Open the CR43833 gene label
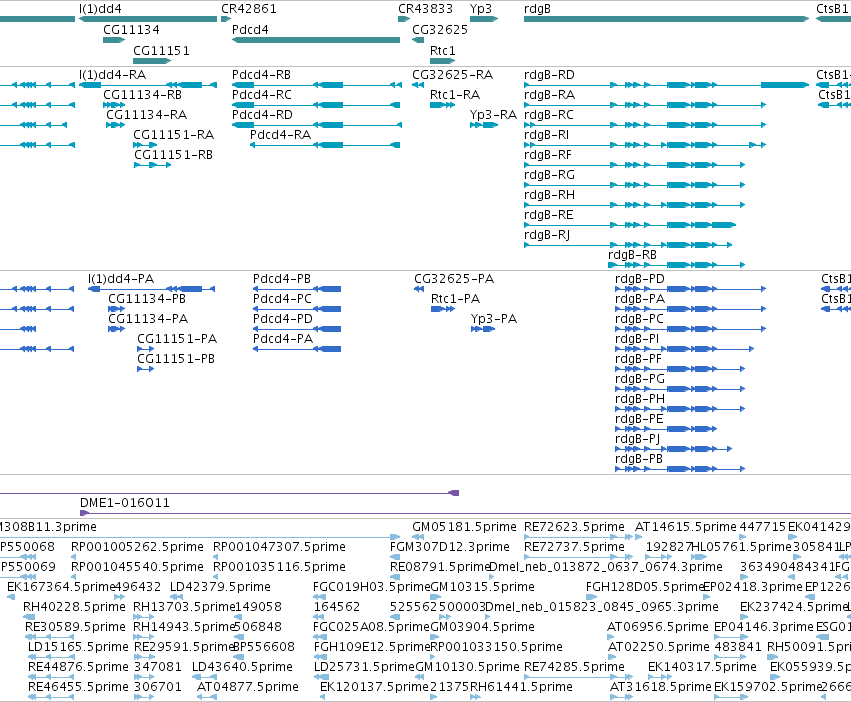The height and width of the screenshot is (702, 851). [426, 9]
